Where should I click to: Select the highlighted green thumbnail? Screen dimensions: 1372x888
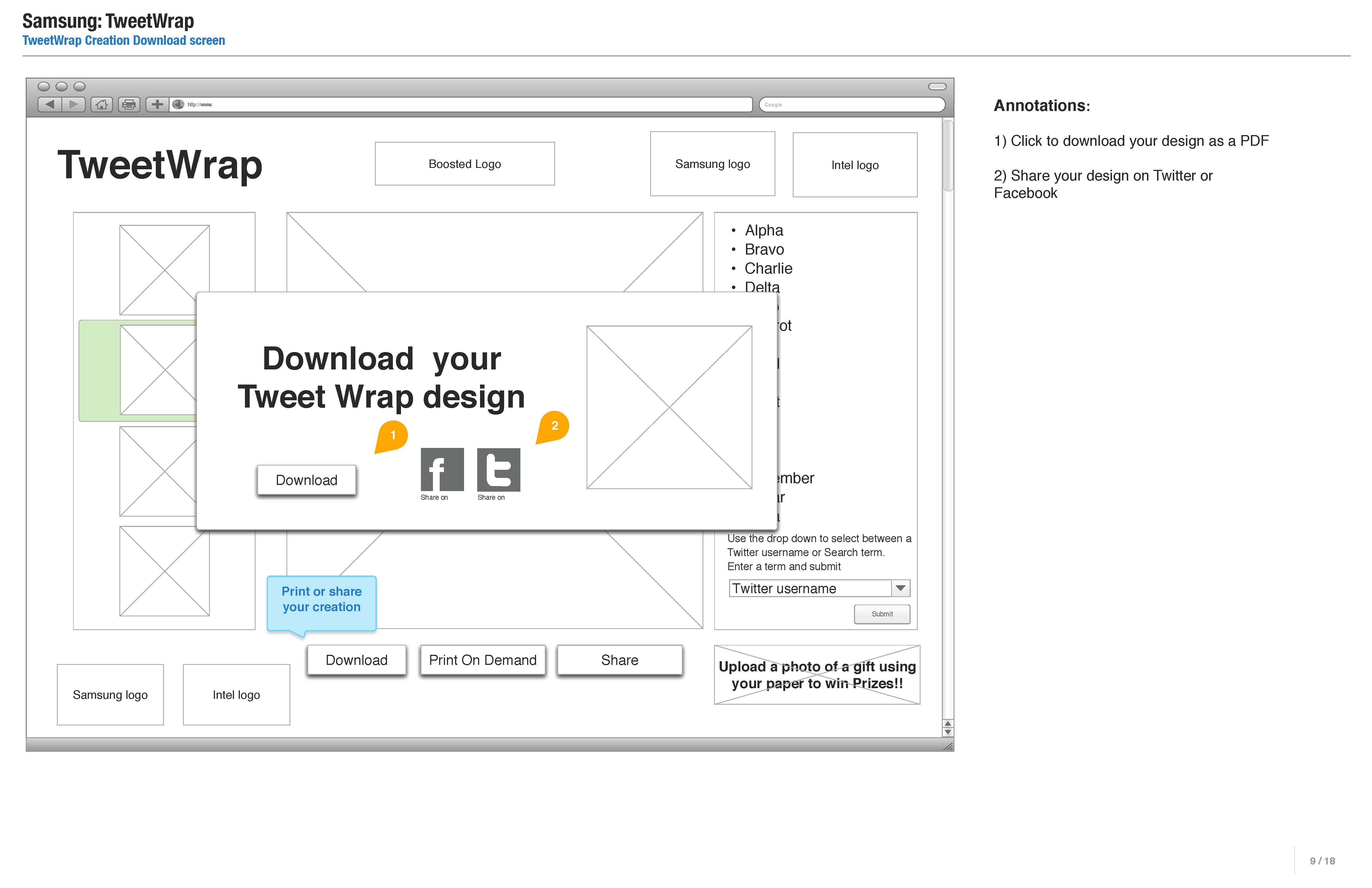pyautogui.click(x=138, y=370)
